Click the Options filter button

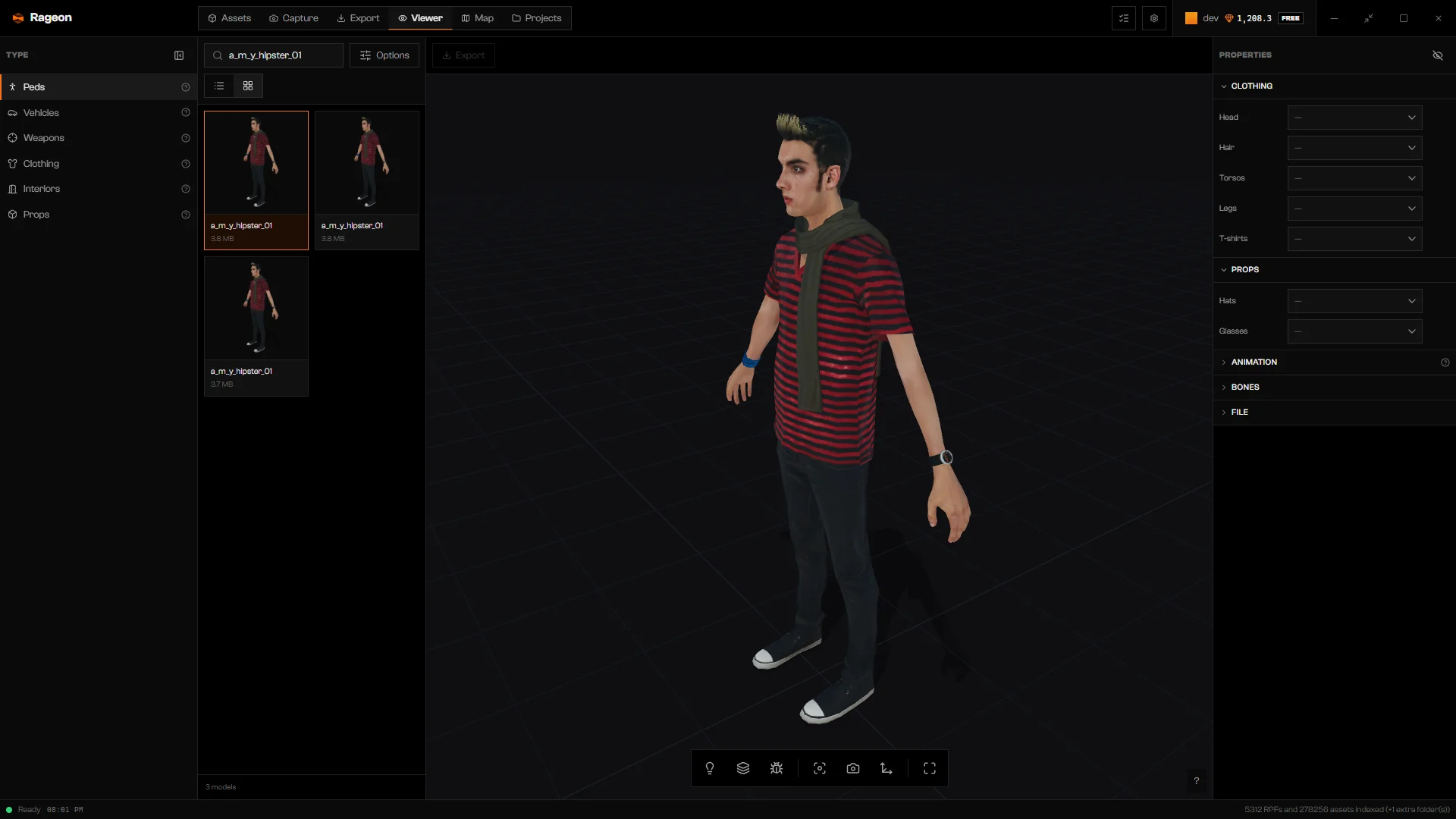(x=384, y=55)
